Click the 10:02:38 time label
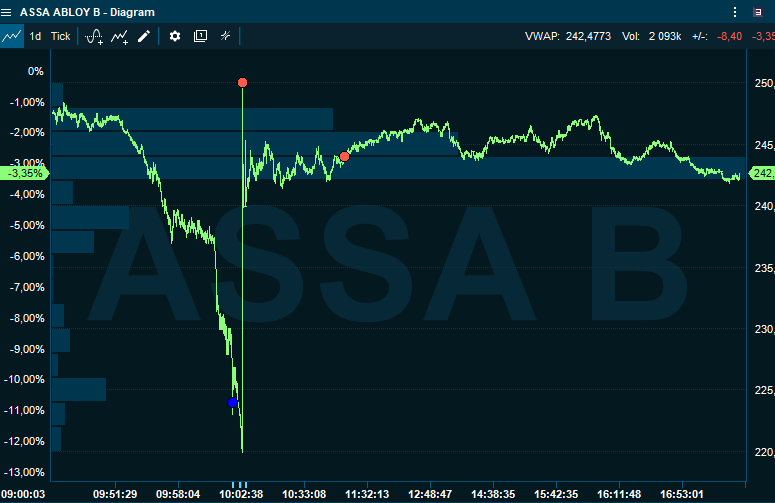Image resolution: width=775 pixels, height=503 pixels. tap(241, 494)
